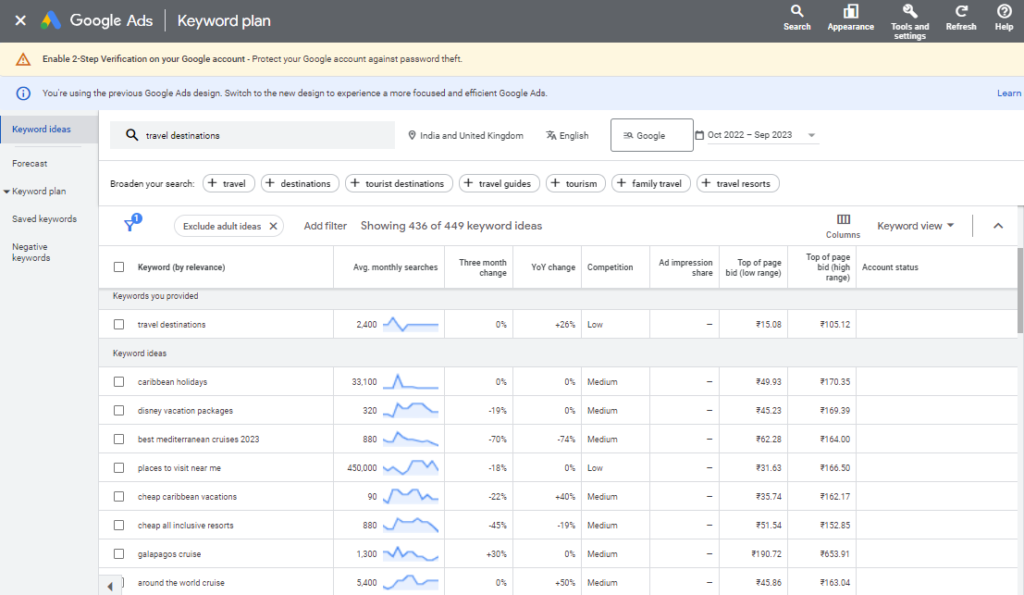
Task: Open the Forecast tab
Action: (29, 164)
